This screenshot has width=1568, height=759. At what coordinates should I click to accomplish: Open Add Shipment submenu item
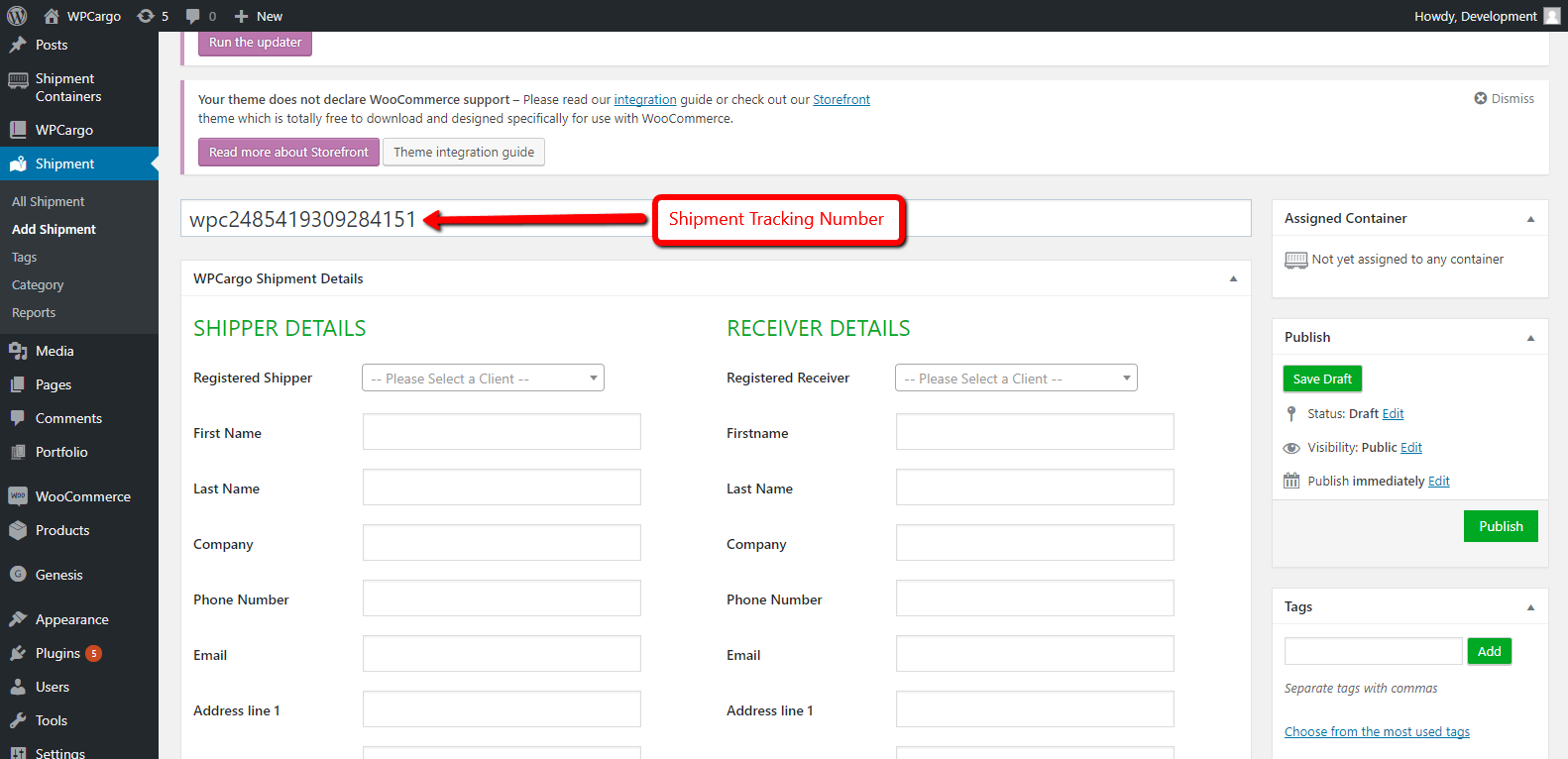(x=54, y=229)
